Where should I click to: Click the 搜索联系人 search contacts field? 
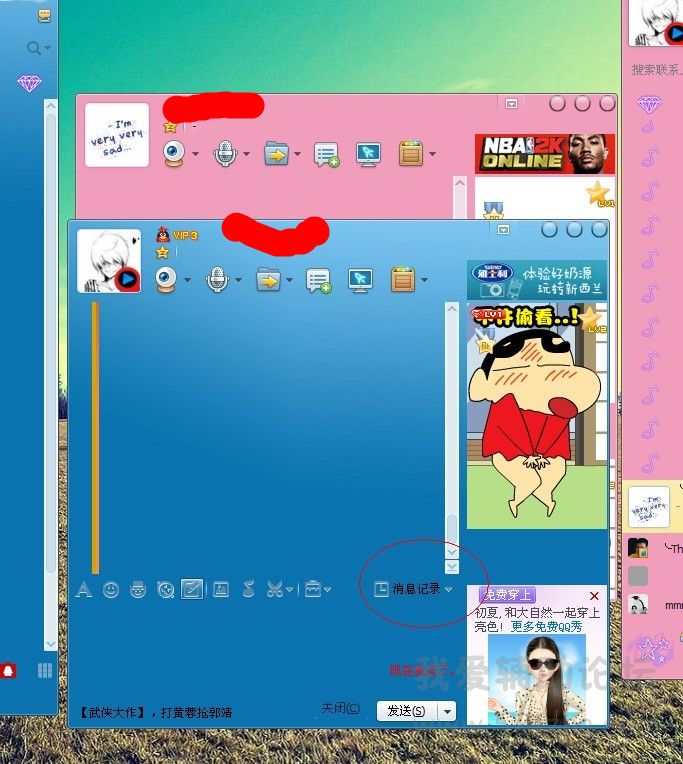coord(655,70)
